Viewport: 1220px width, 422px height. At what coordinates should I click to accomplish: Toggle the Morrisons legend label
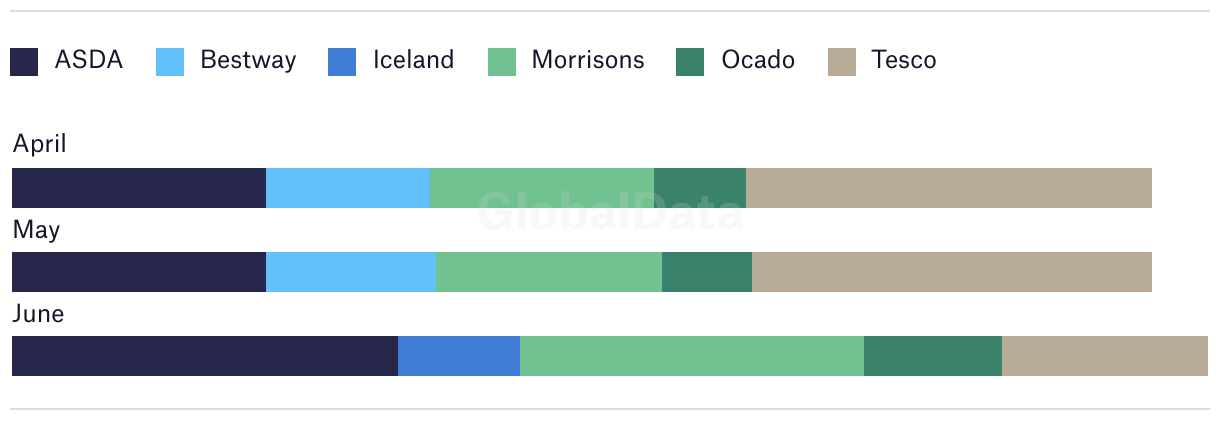[x=588, y=60]
